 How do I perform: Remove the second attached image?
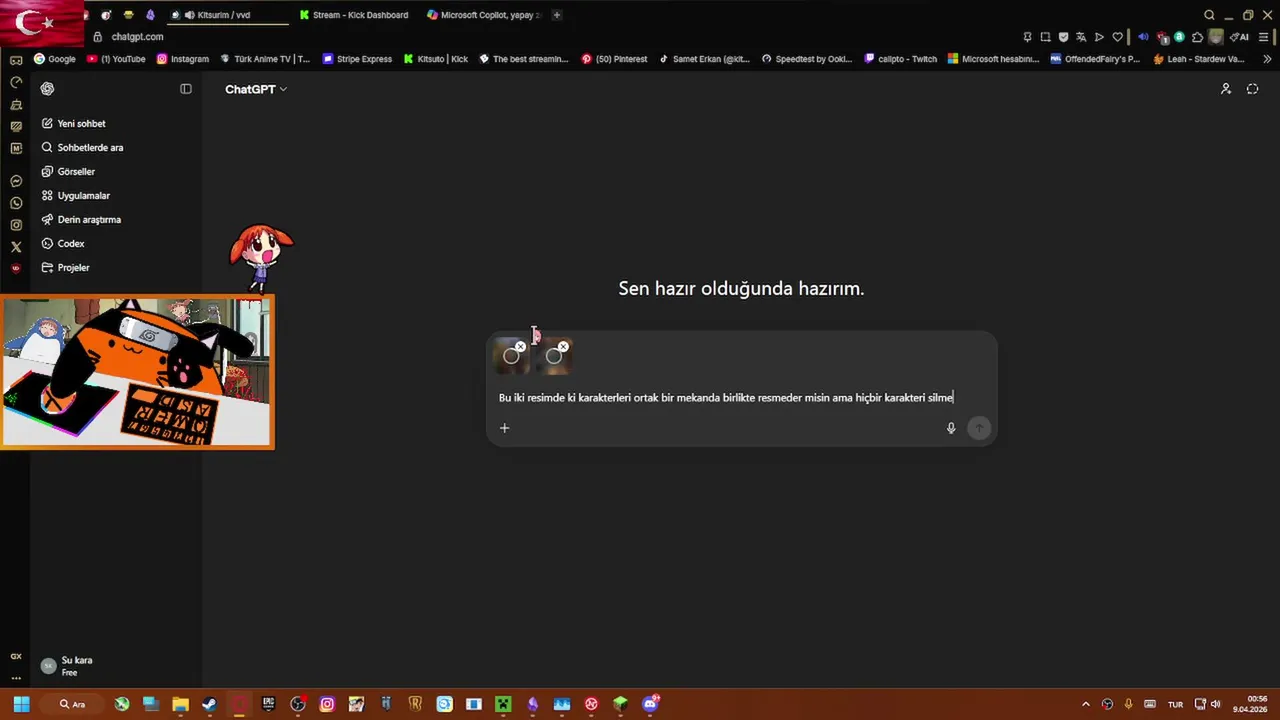click(x=563, y=347)
